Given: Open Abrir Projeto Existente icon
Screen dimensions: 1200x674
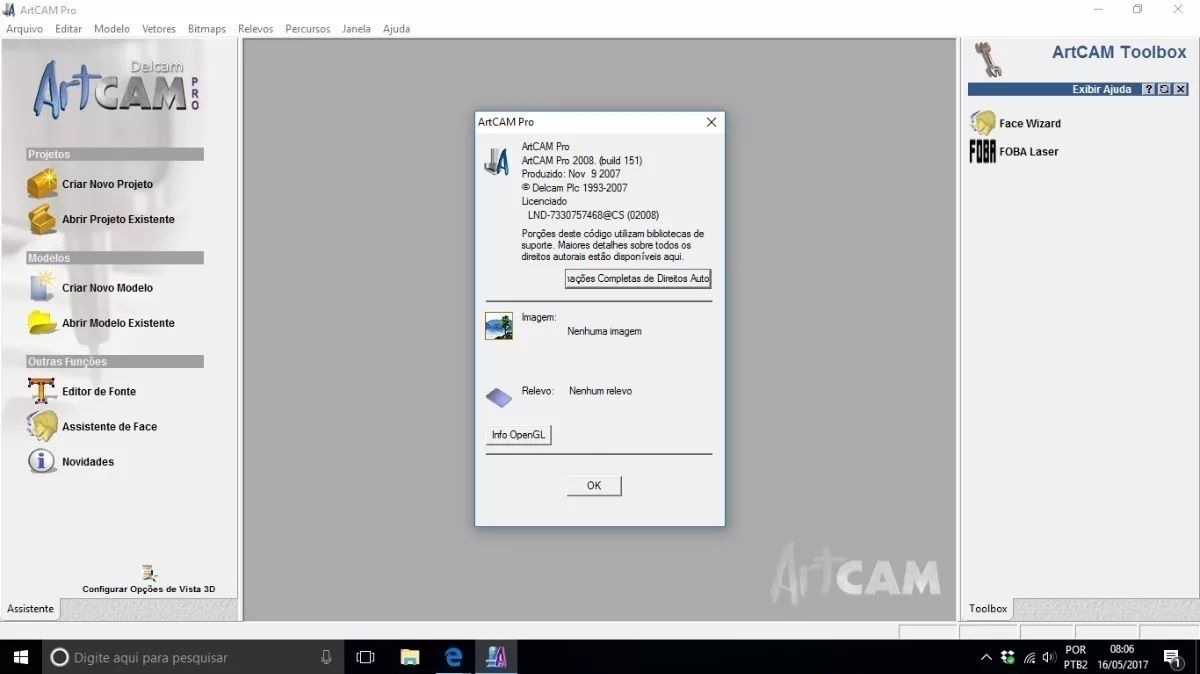Looking at the screenshot, I should [x=42, y=219].
